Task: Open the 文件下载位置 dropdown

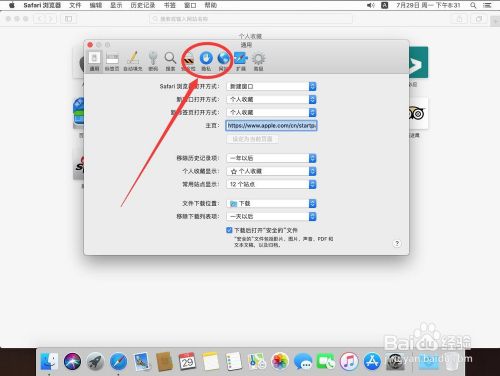Action: (x=271, y=203)
